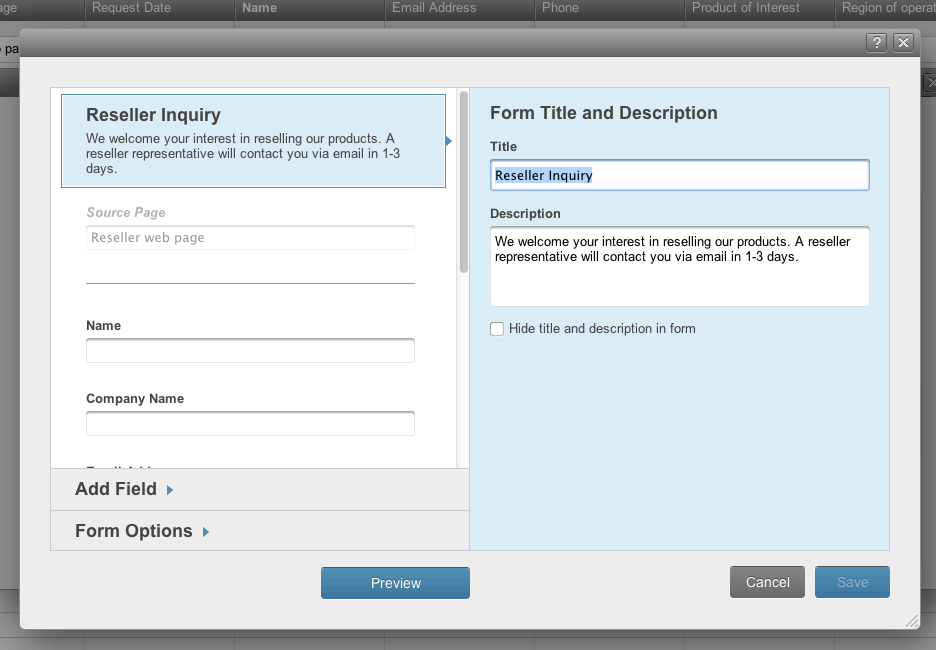Click the arrow next to Add Field

pos(170,490)
